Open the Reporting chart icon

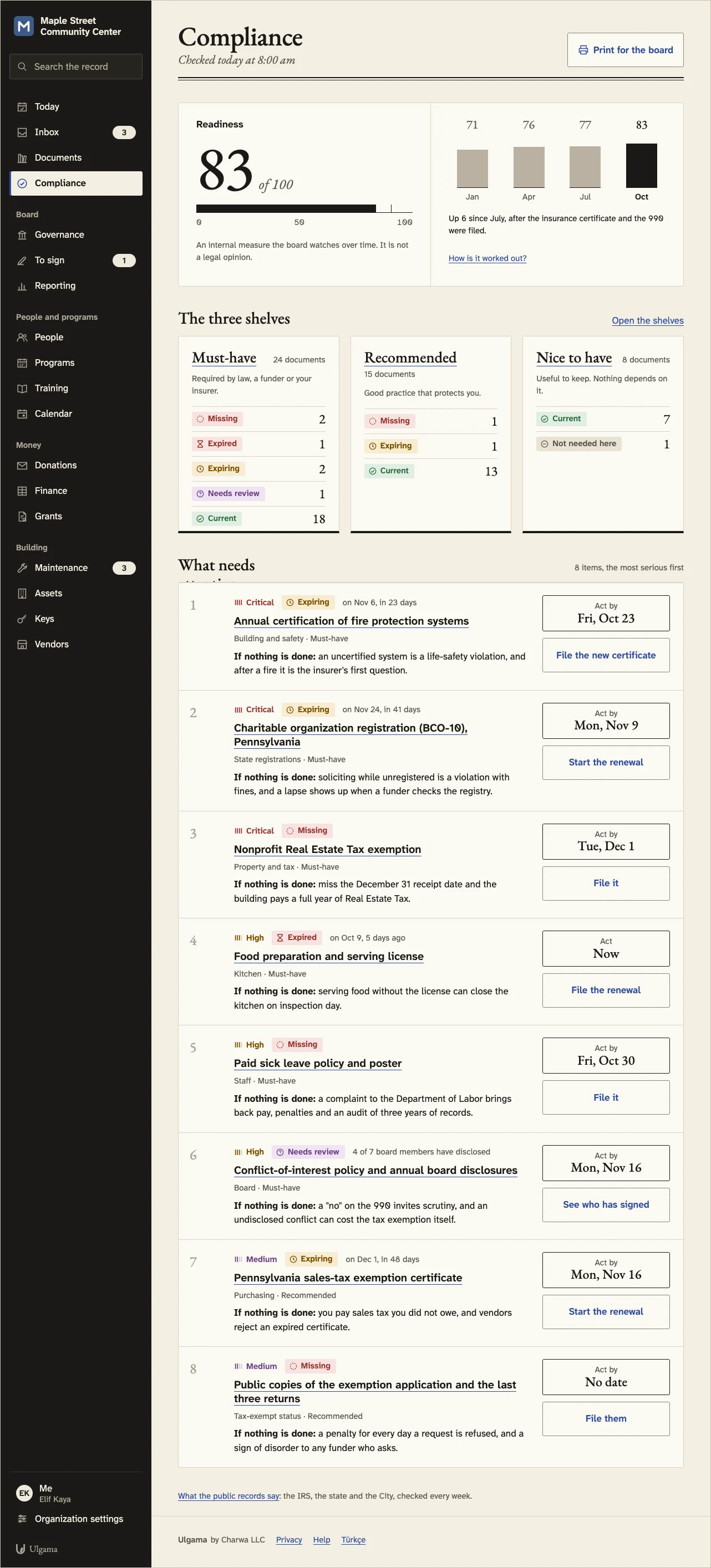point(22,286)
